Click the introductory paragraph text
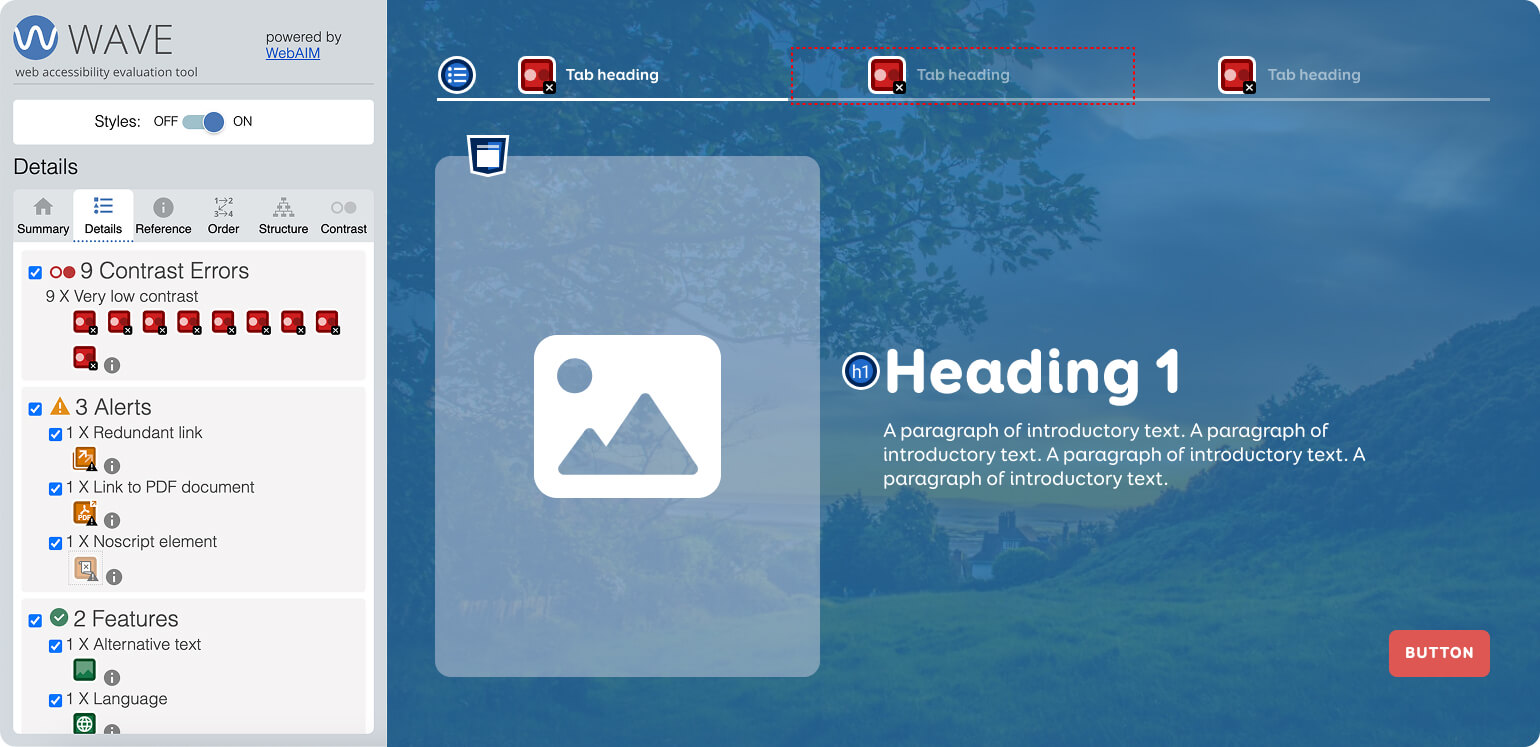This screenshot has width=1540, height=747. 1124,455
